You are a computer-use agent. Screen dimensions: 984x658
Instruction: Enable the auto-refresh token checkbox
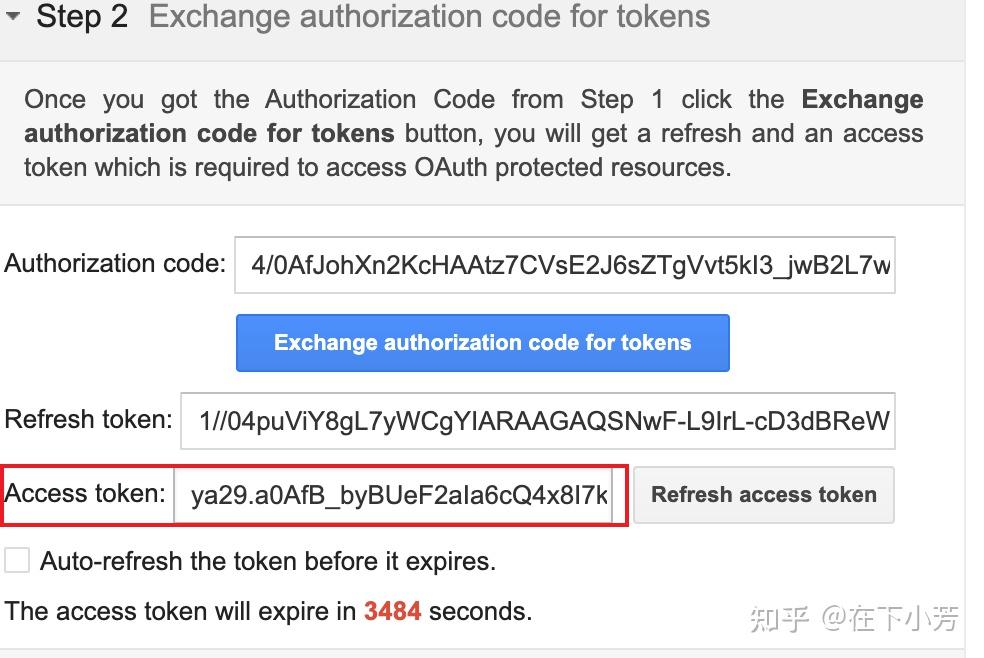pyautogui.click(x=17, y=560)
